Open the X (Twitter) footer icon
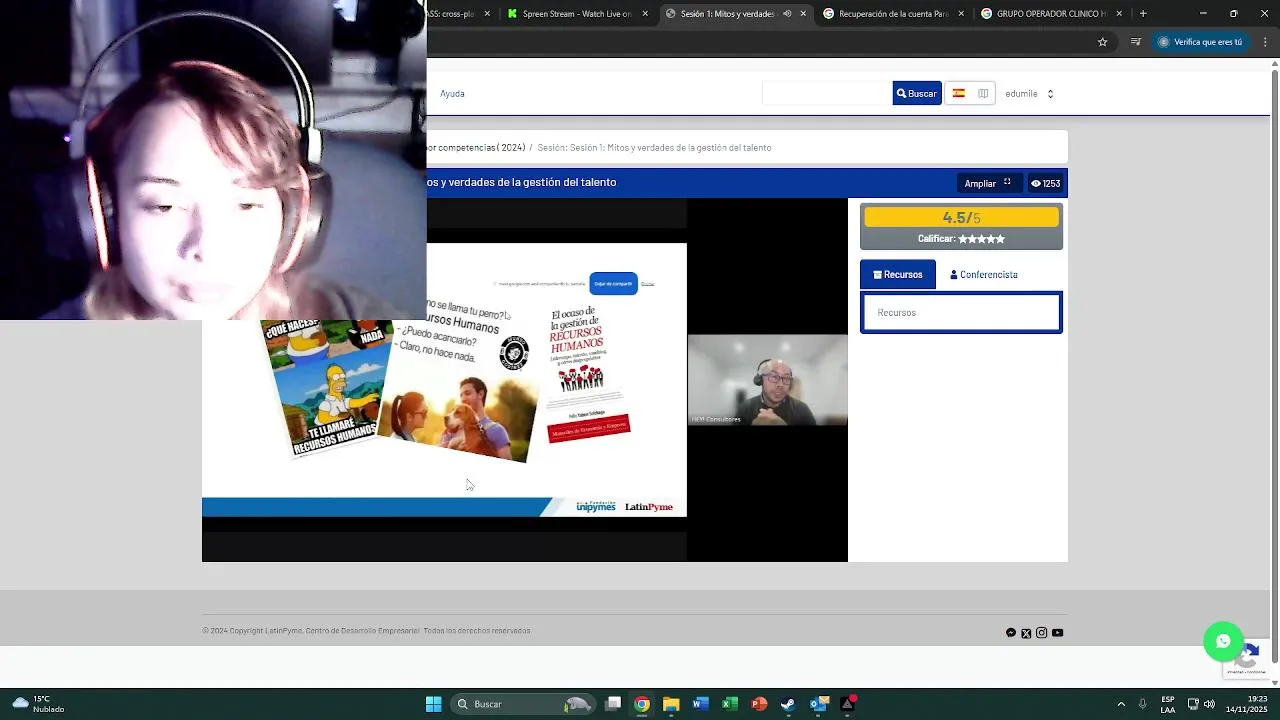Screen dimensions: 1280x720 click(x=1026, y=633)
